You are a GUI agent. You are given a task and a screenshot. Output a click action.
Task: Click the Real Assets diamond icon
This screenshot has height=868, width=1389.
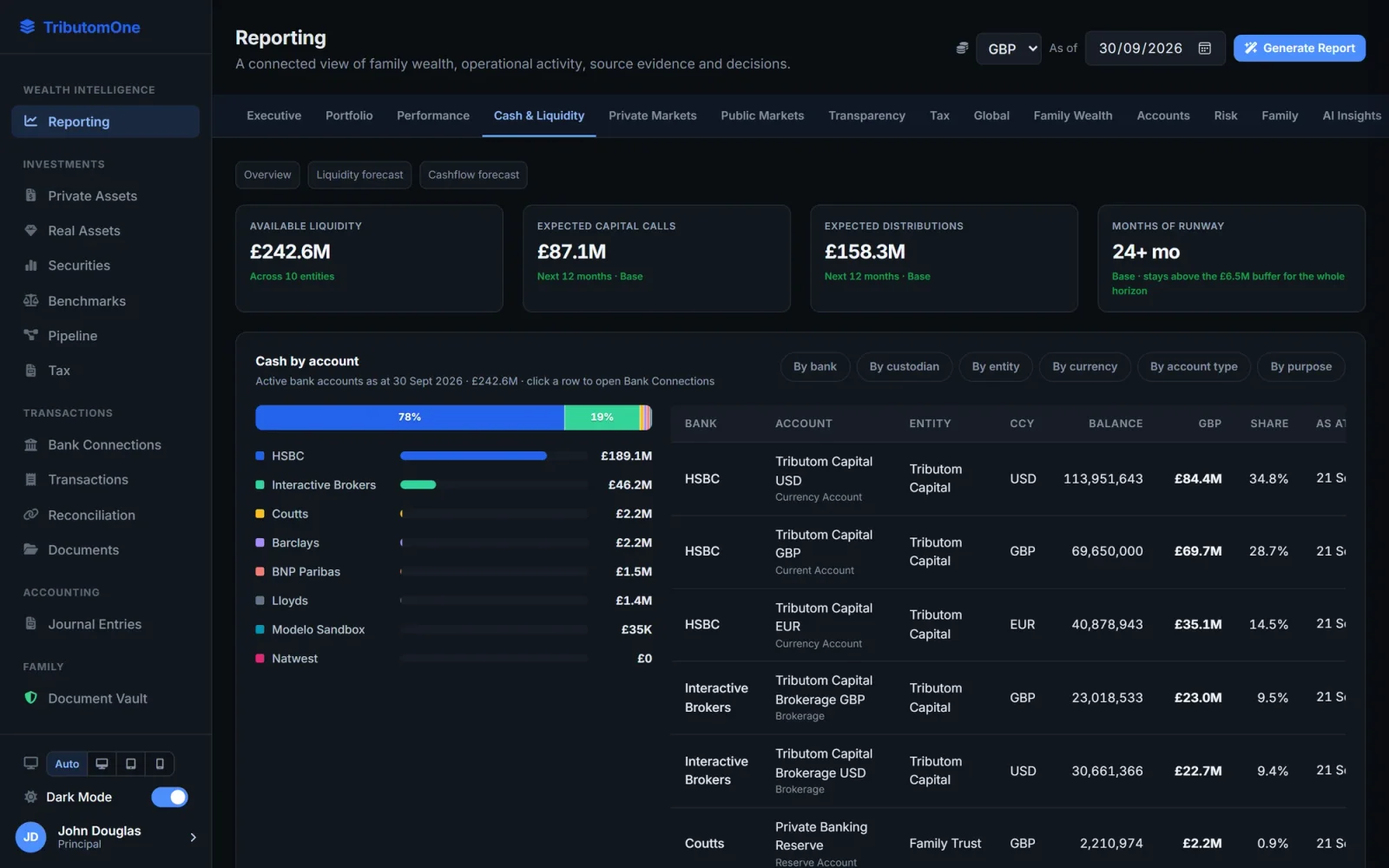coord(31,230)
